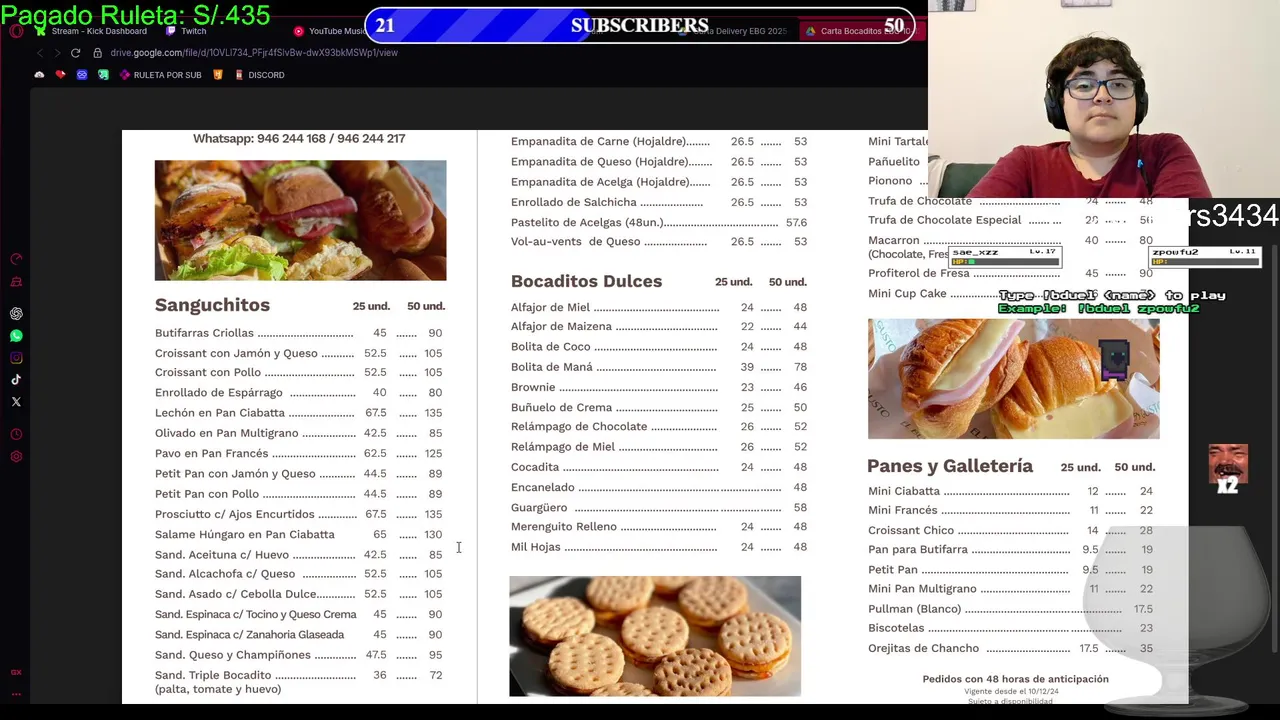Select the Vol-au-vents de Queso row
This screenshot has width=1280, height=720.
coord(659,242)
